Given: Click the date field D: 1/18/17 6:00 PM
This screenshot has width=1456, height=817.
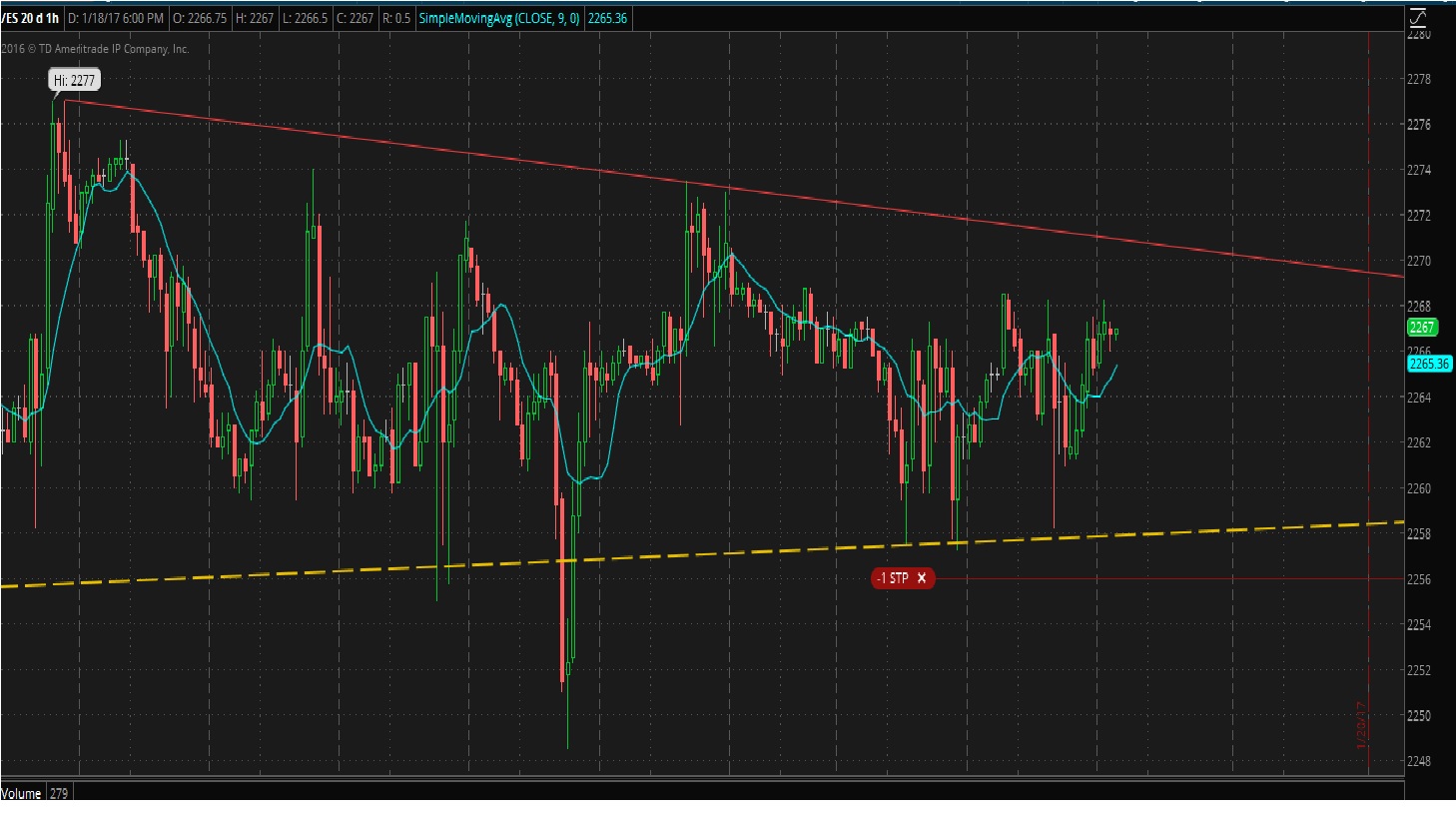Looking at the screenshot, I should [116, 18].
